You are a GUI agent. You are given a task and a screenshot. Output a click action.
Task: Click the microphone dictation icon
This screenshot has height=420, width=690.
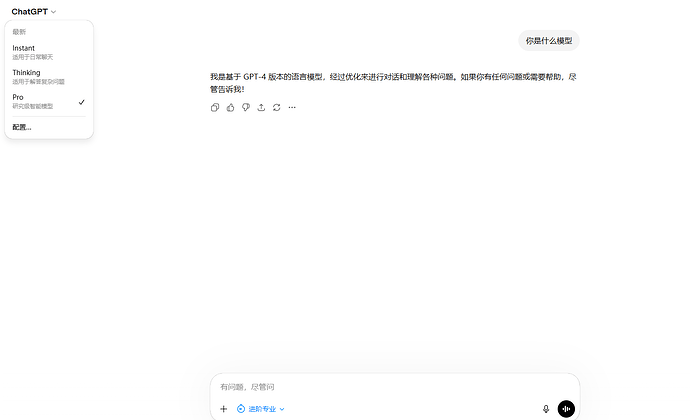click(x=546, y=409)
